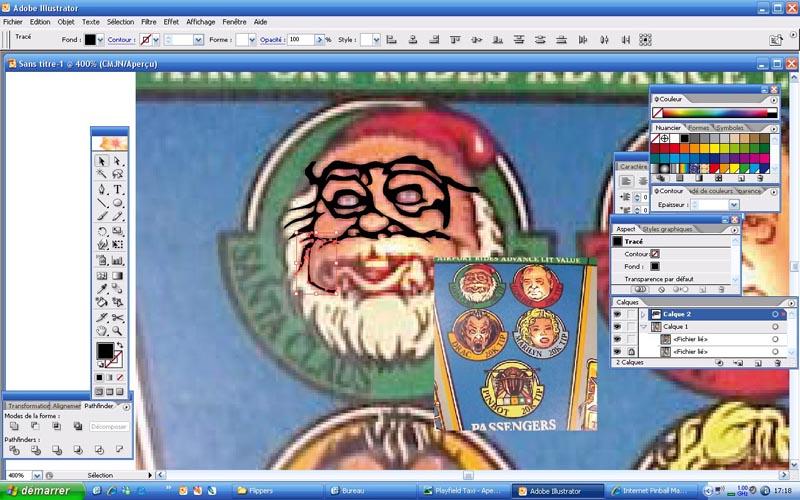The image size is (800, 500).
Task: Select the Type tool
Action: (117, 189)
